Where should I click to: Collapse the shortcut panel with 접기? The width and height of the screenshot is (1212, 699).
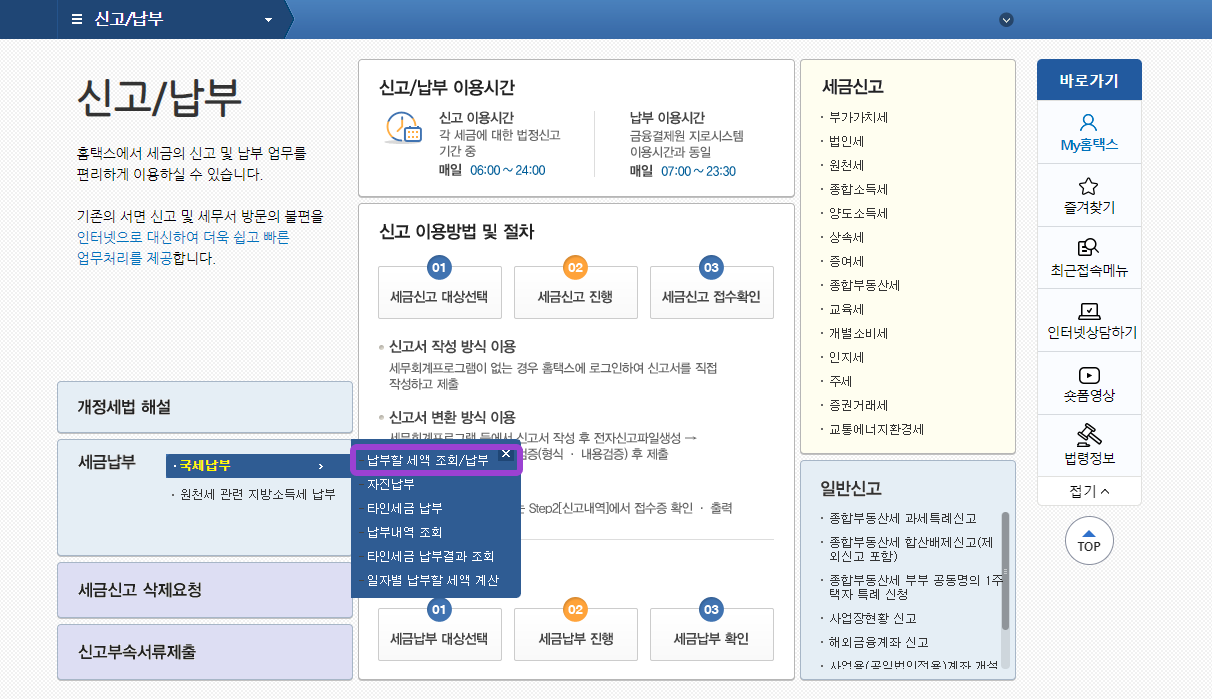tap(1089, 491)
